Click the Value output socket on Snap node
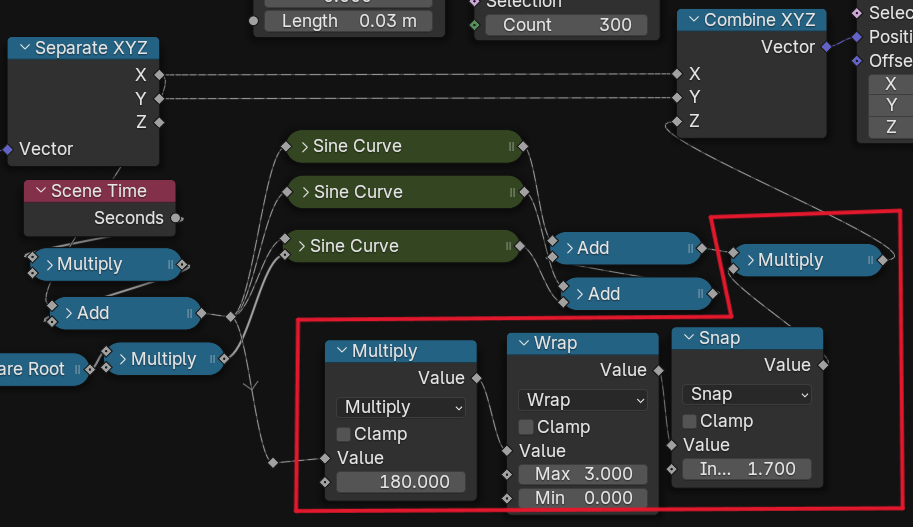 pos(823,365)
